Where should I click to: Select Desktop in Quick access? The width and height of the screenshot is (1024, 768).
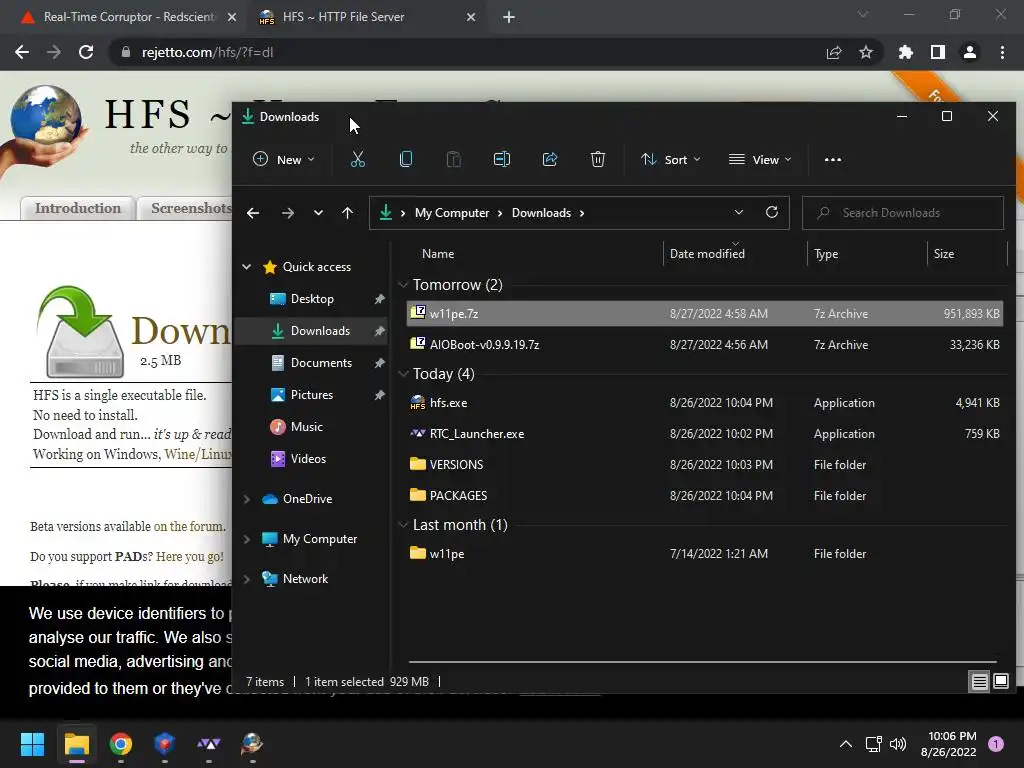[x=312, y=299]
